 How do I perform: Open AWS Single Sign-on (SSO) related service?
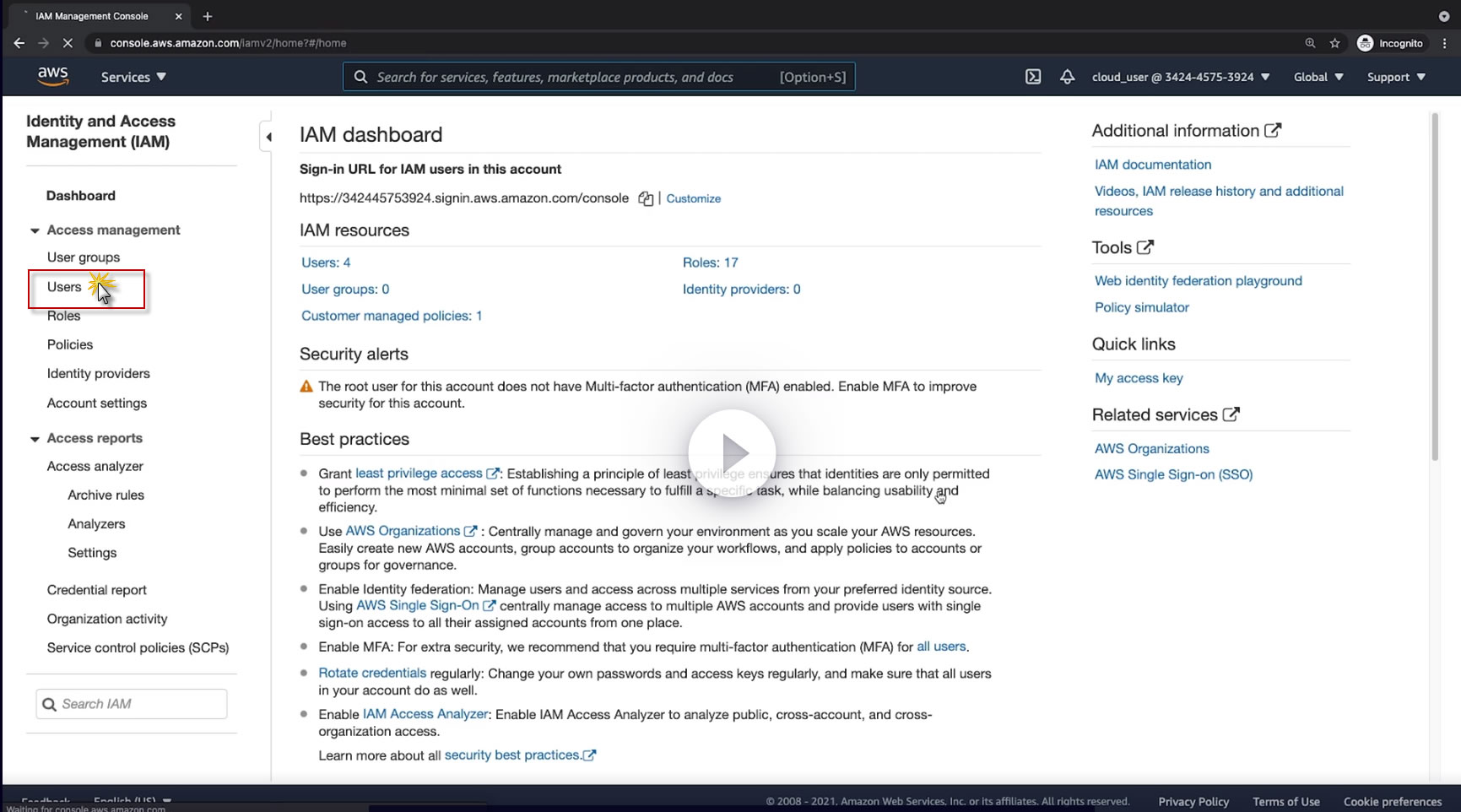coord(1174,474)
